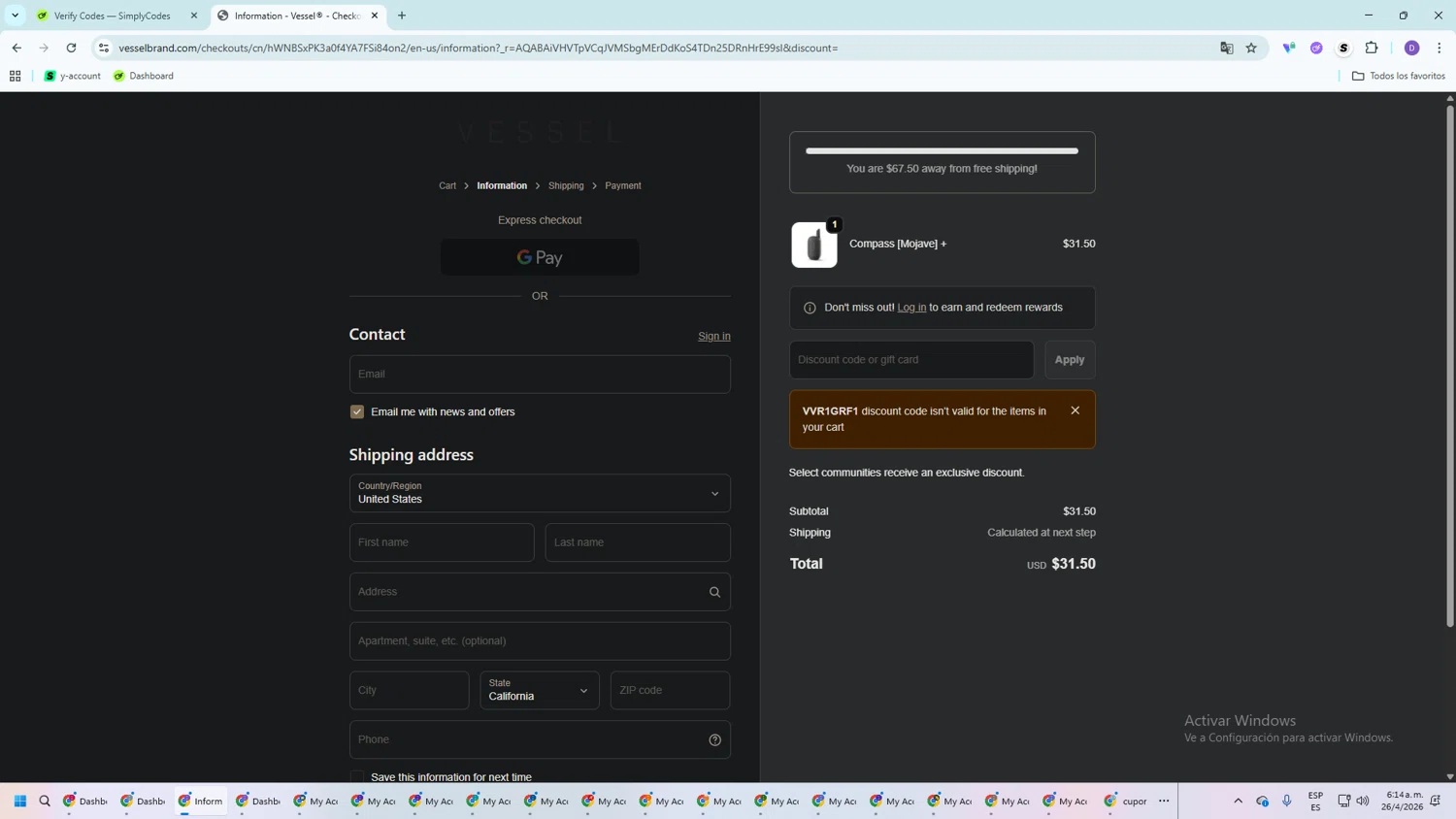Open Chrome's three-dot menu
1456x819 pixels.
point(1439,48)
